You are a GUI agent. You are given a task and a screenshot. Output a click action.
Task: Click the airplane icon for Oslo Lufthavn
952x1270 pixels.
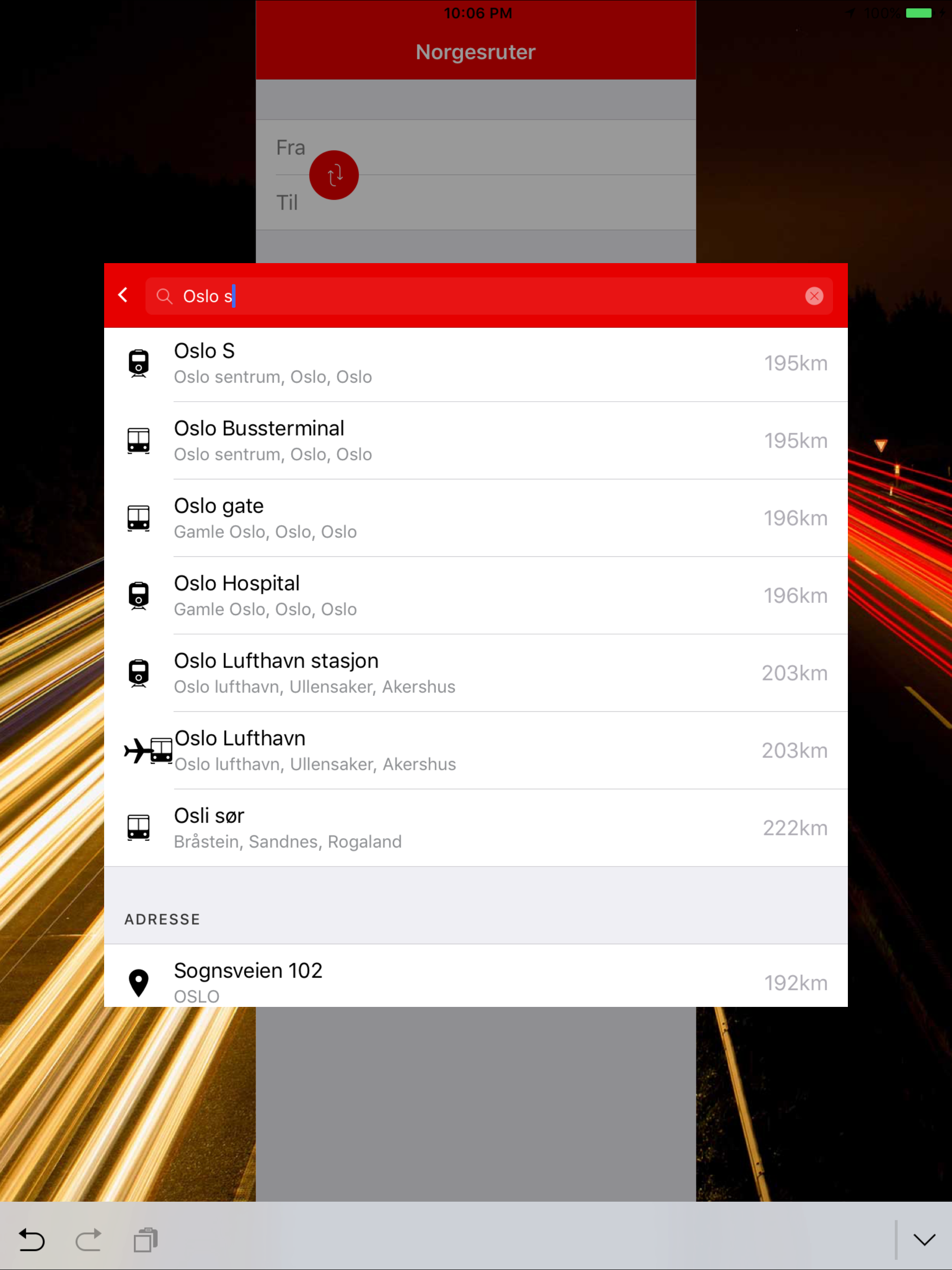pyautogui.click(x=137, y=750)
